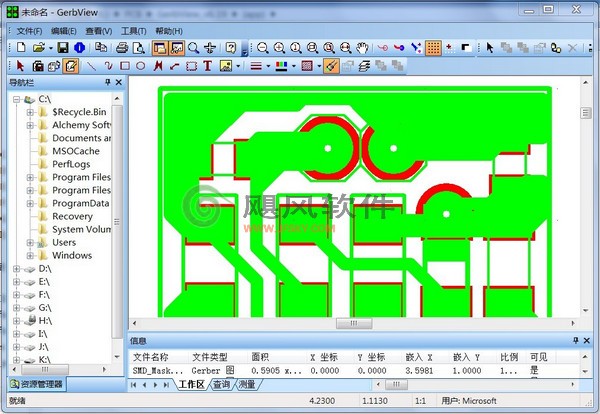
Task: Click the Zoom 1:1 magnifier icon
Action: pos(296,47)
